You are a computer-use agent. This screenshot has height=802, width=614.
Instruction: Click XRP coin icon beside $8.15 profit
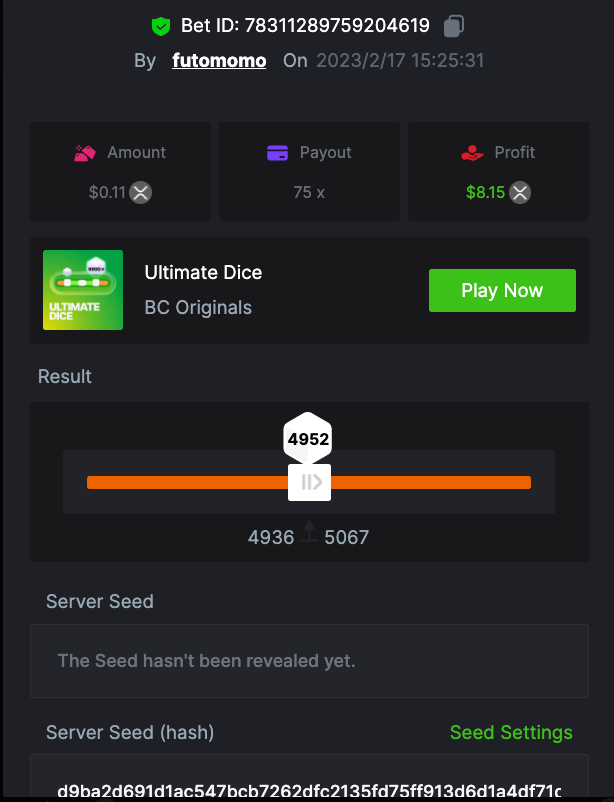pos(520,192)
